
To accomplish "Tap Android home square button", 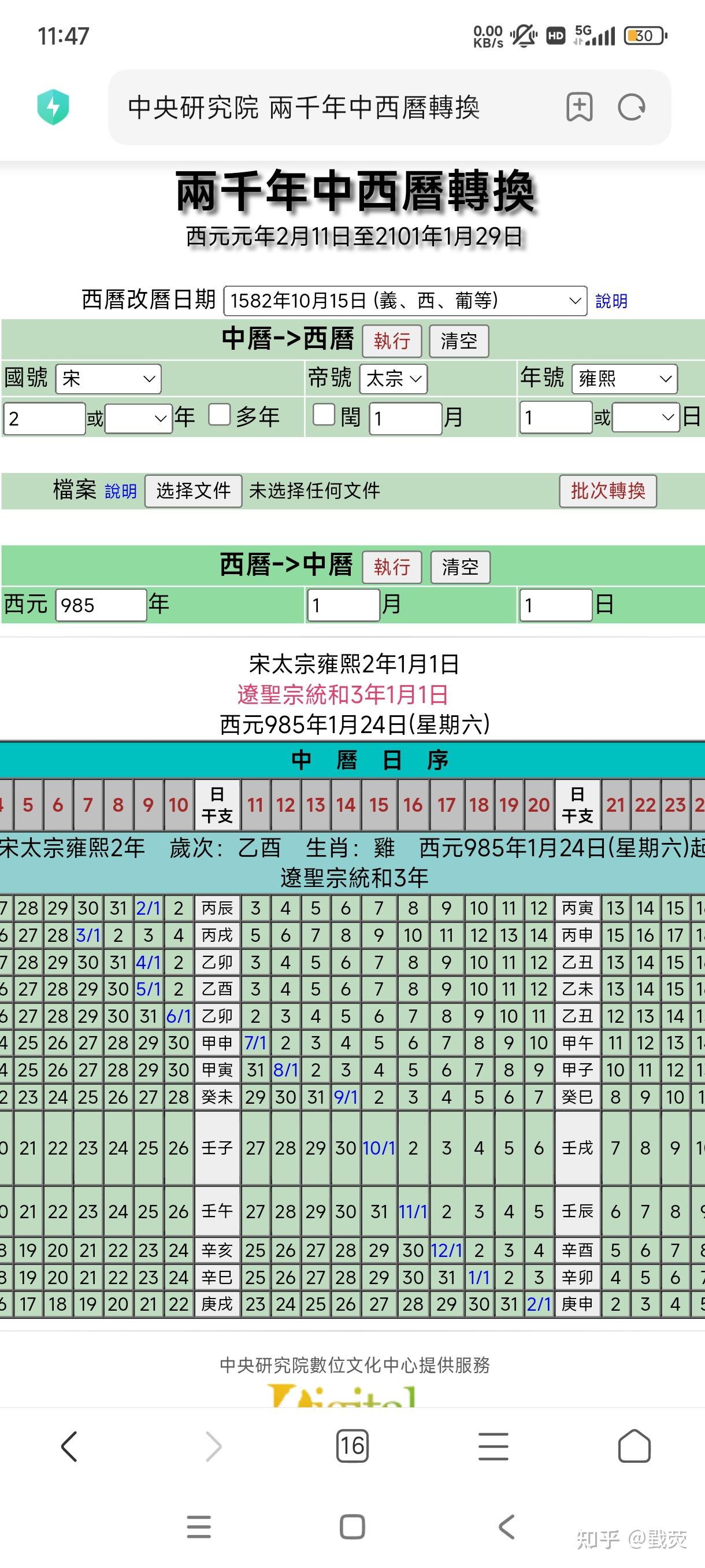I will (352, 1527).
